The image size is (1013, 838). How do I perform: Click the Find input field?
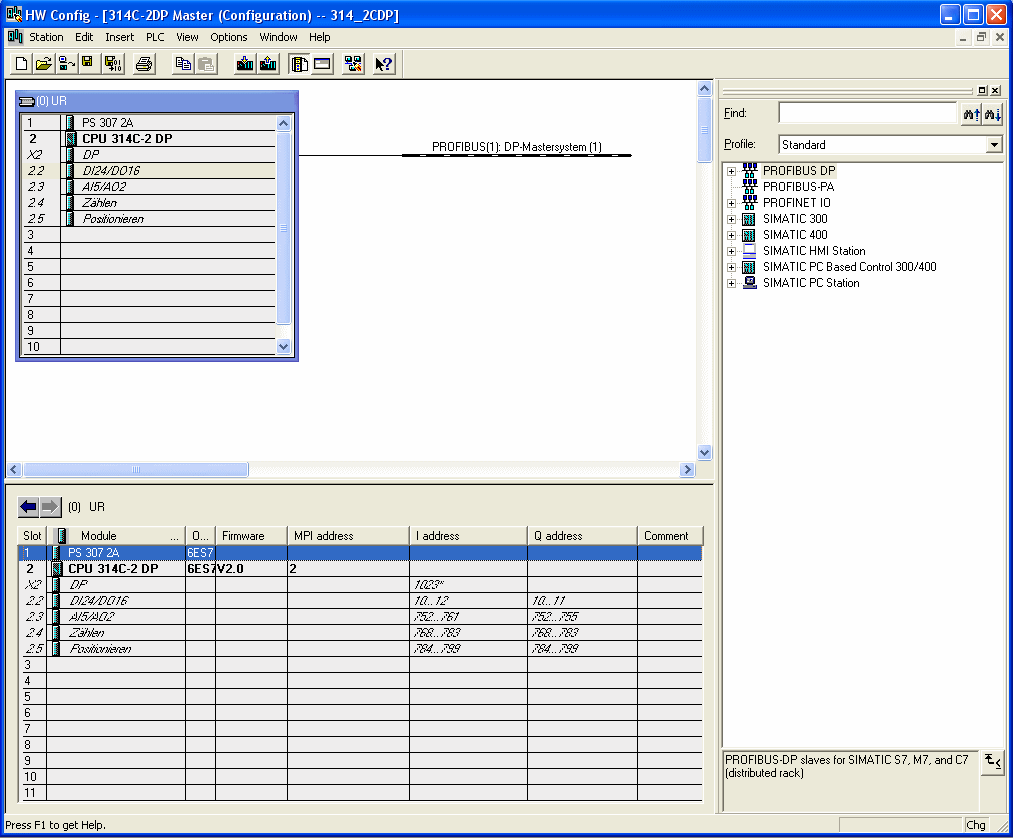[867, 114]
